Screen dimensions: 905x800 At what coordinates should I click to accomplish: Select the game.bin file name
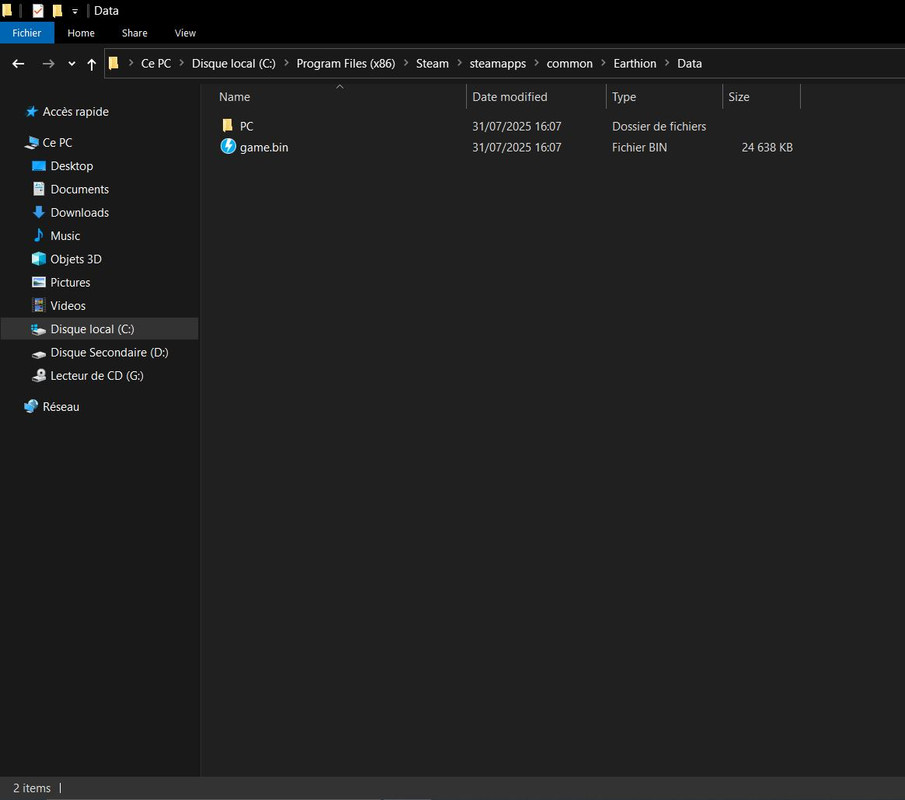264,148
